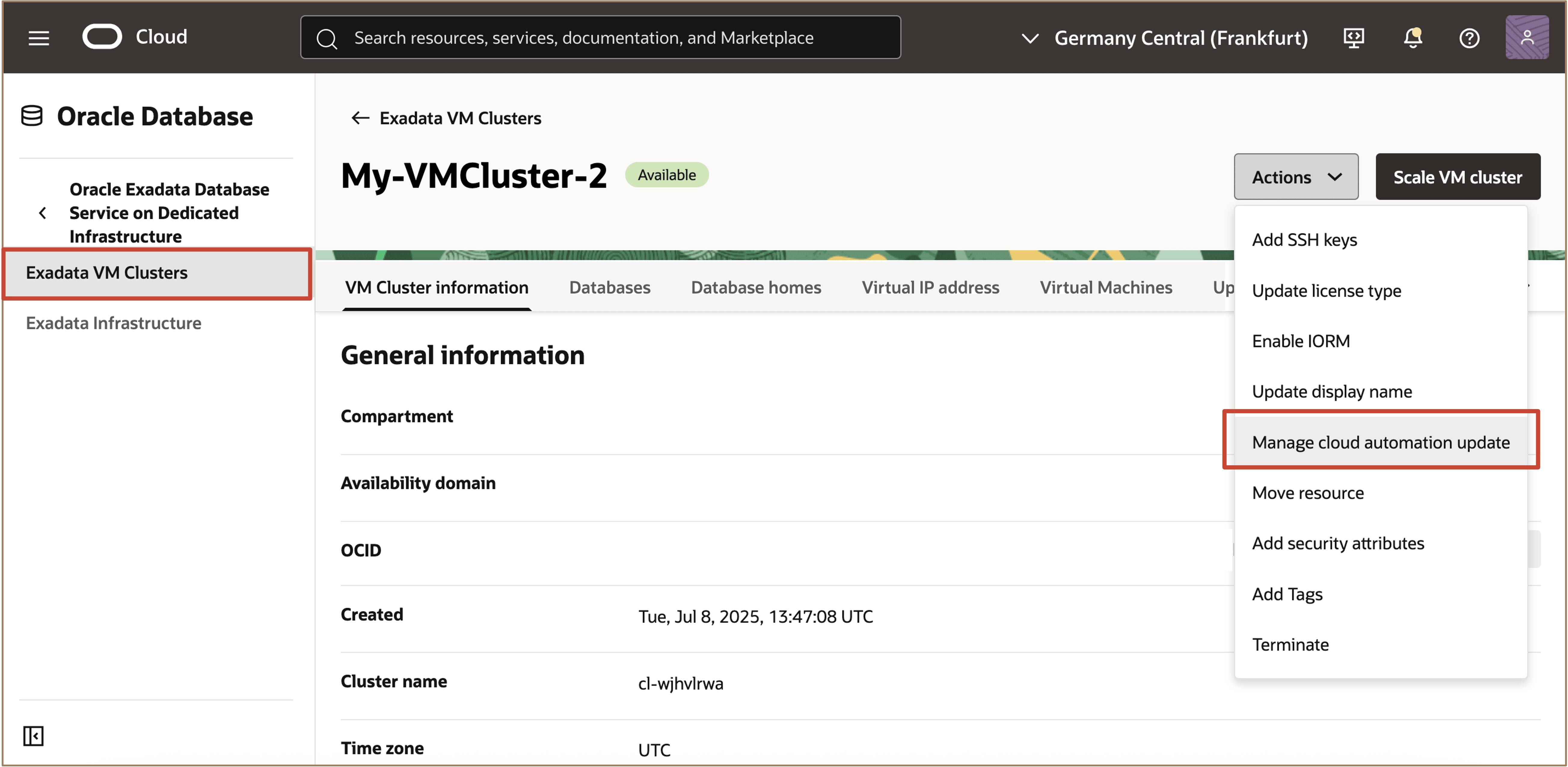Select Exadata Infrastructure in sidebar
This screenshot has width=1568, height=767.
coord(113,323)
